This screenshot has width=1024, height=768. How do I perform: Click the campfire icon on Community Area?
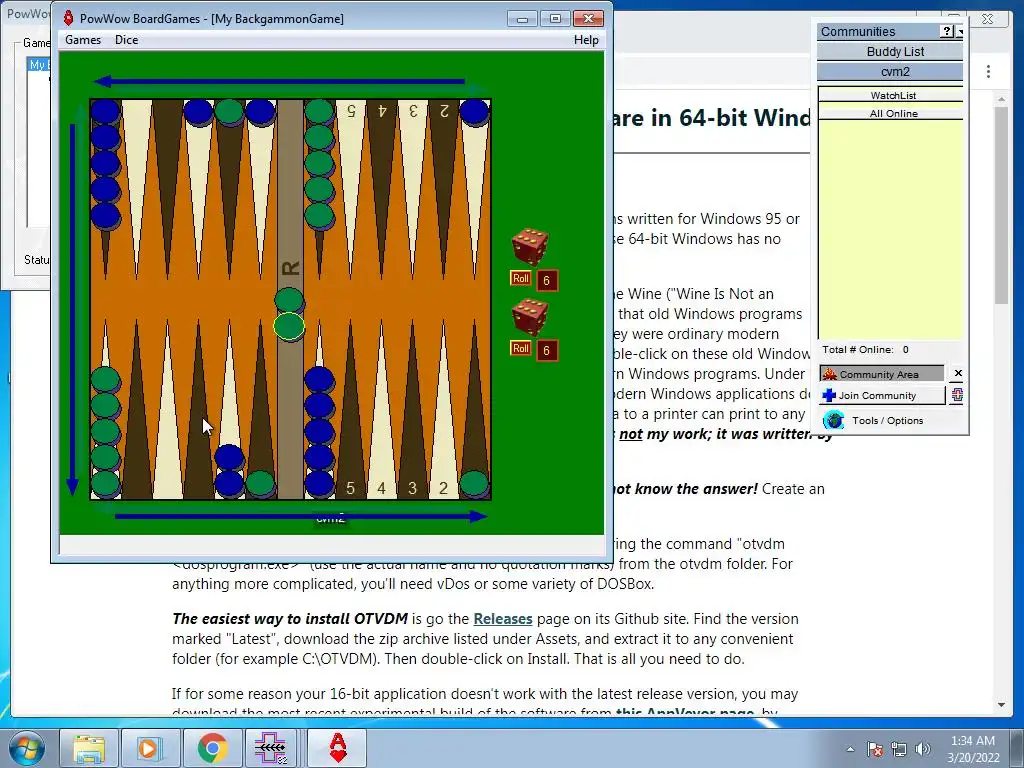(x=829, y=374)
